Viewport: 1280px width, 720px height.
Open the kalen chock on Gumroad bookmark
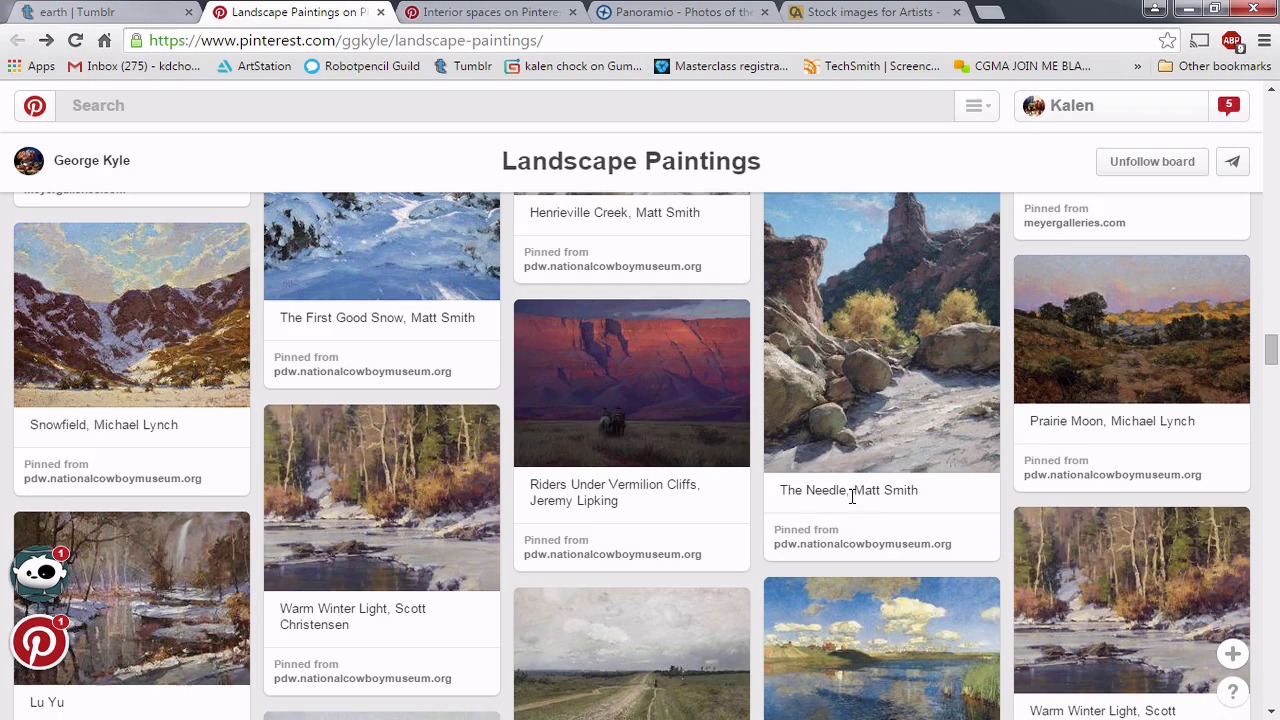coord(573,66)
